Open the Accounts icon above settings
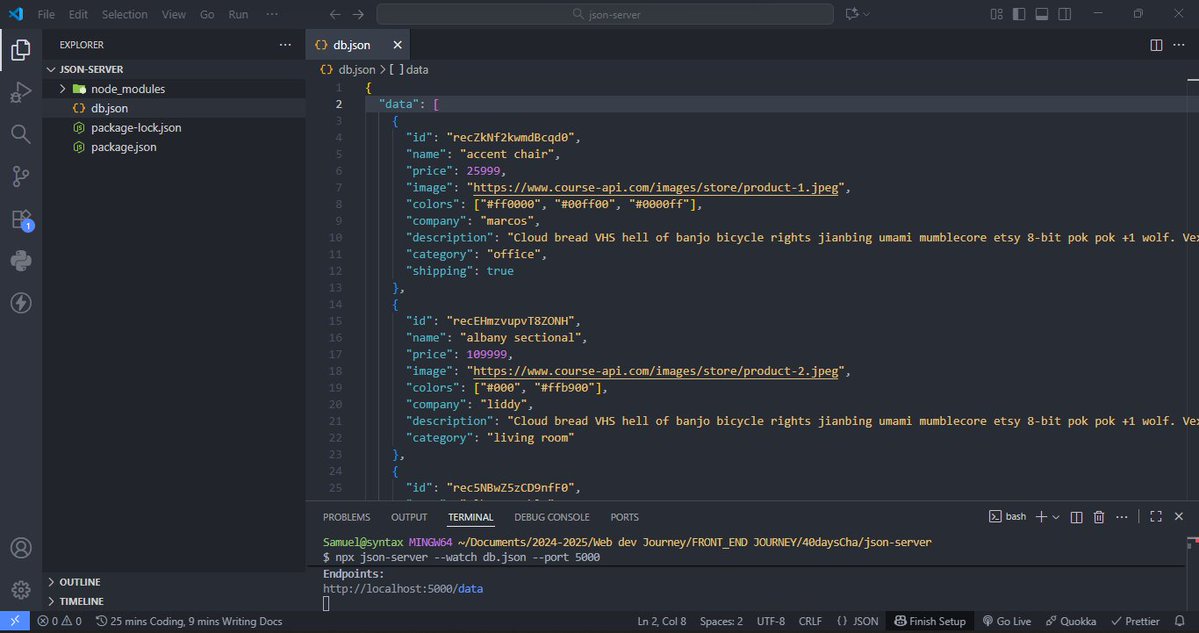Screen dimensions: 1199x633 [20, 547]
